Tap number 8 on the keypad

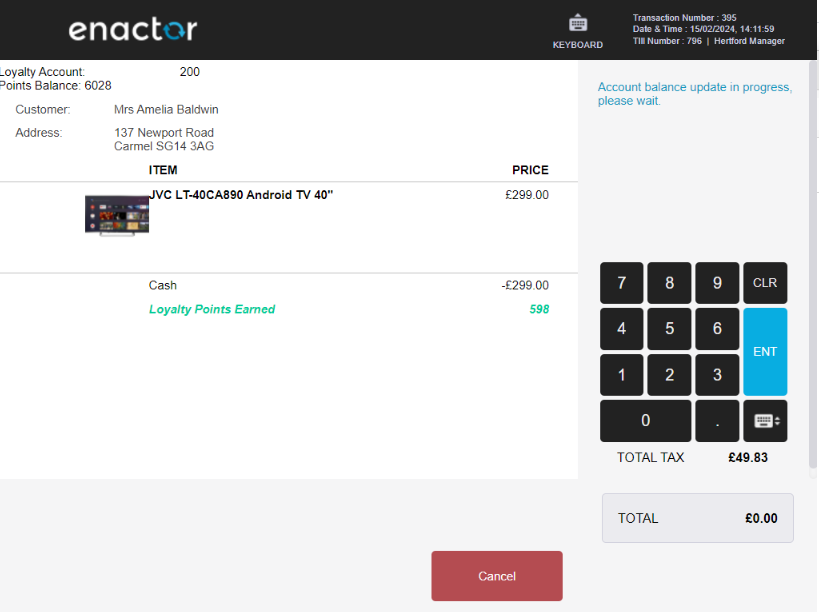pos(670,283)
